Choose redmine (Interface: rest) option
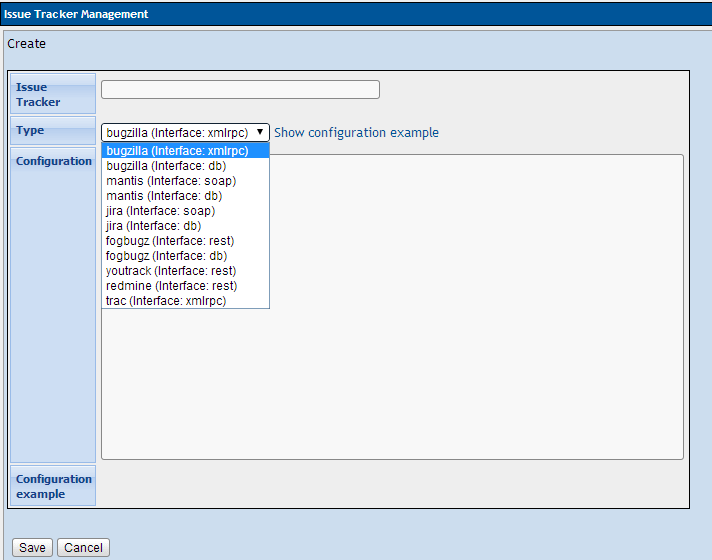712x560 pixels. click(185, 286)
